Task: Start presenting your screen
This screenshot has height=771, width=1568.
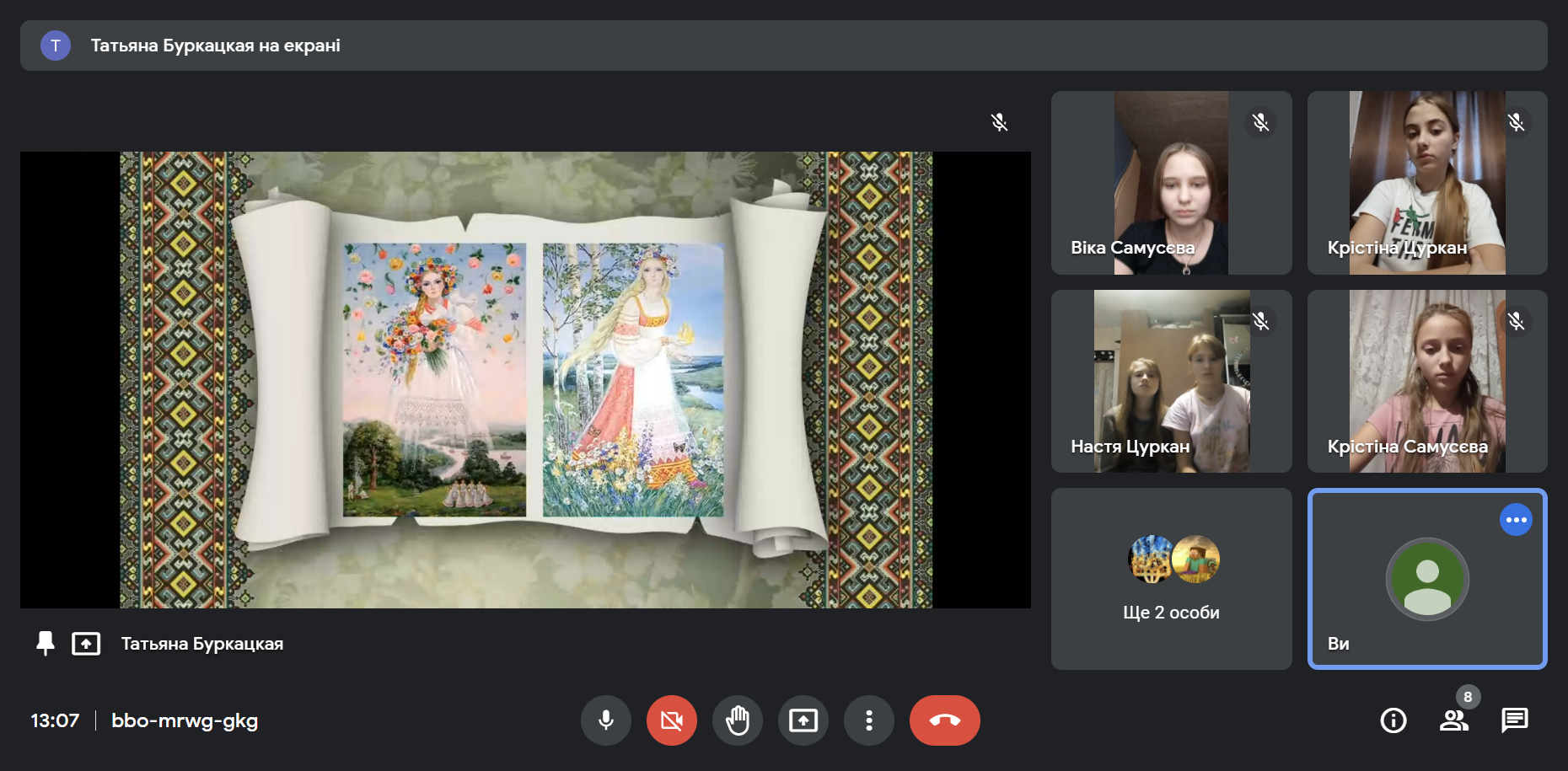Action: coord(803,720)
